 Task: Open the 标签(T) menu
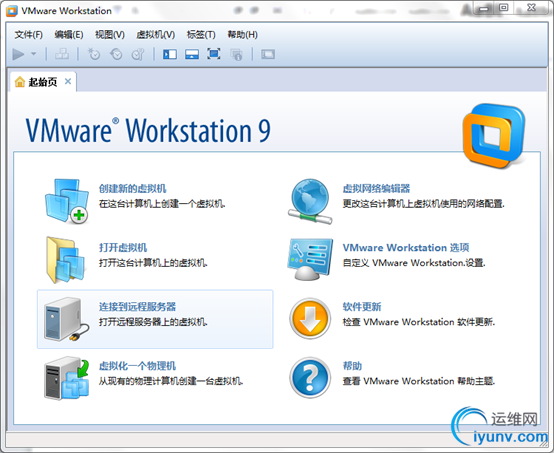(201, 35)
